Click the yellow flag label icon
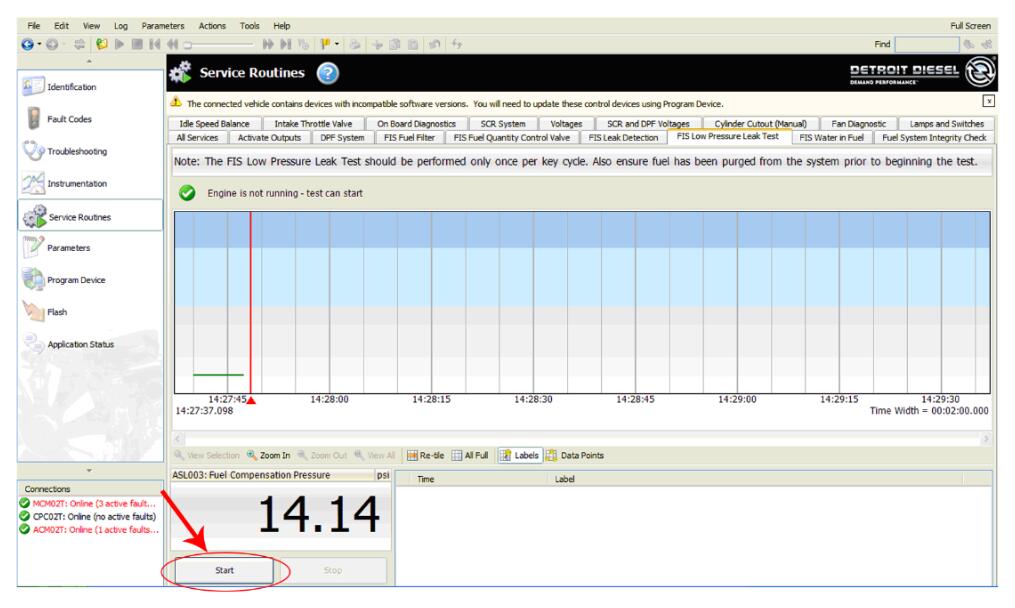Image resolution: width=1015 pixels, height=608 pixels. [x=326, y=44]
